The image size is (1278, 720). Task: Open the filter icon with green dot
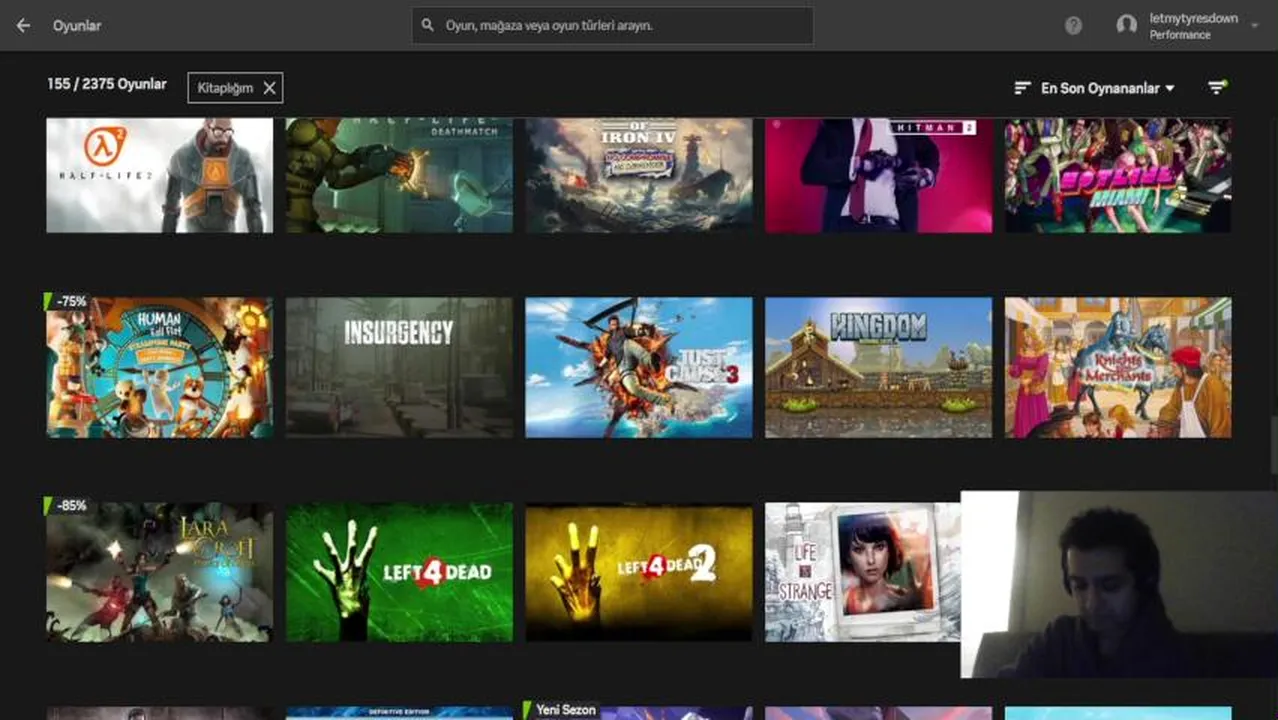coord(1217,87)
